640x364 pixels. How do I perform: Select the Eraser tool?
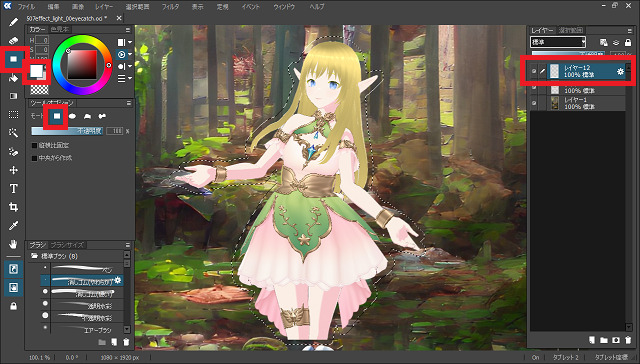(x=13, y=41)
